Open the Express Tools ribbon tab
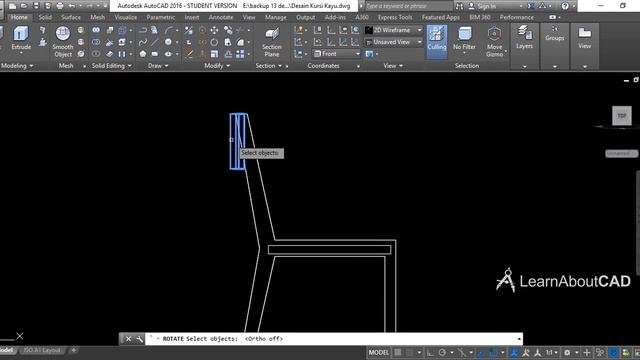 (395, 17)
